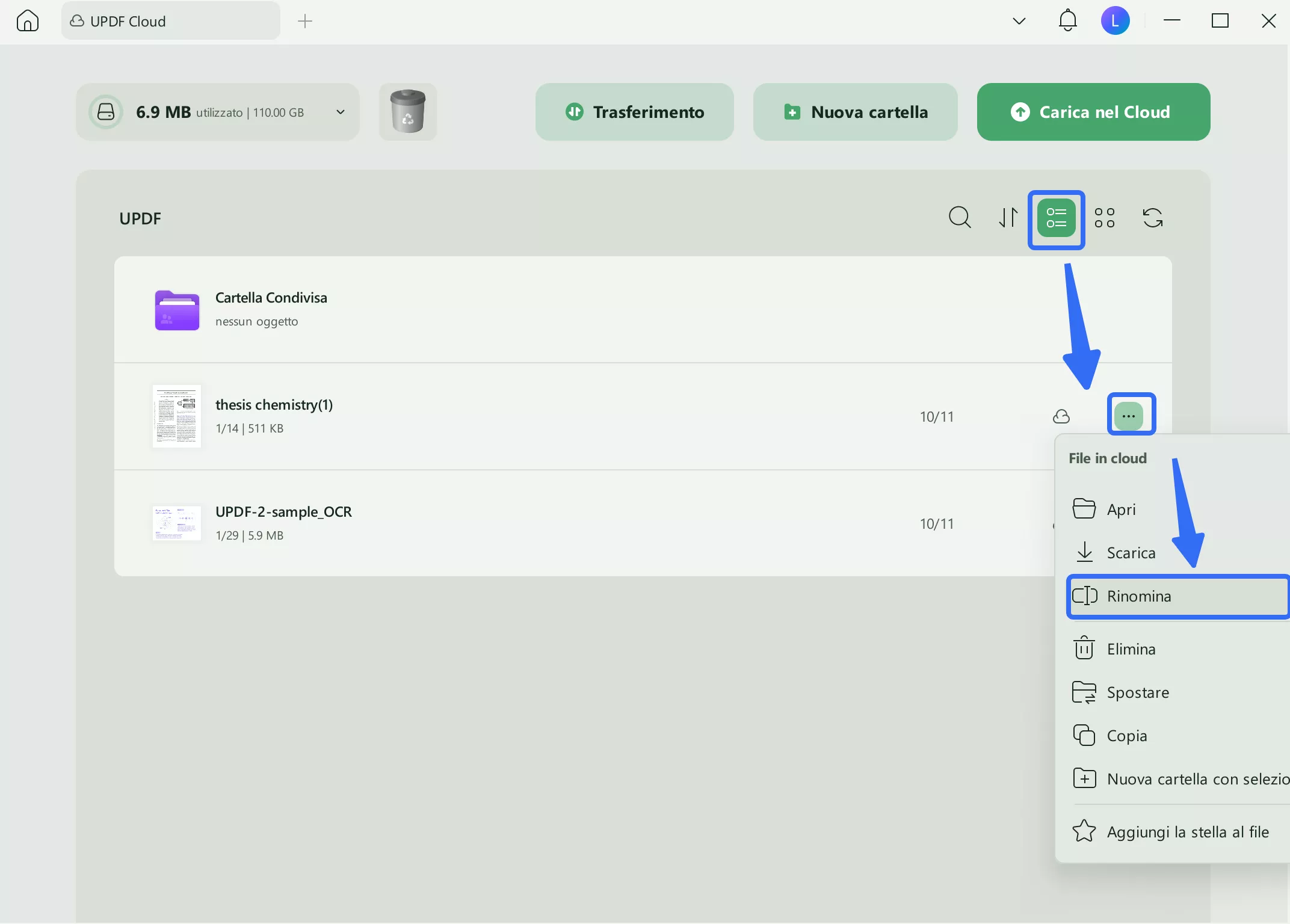This screenshot has width=1290, height=924.
Task: Click the Carica nel Cloud button
Action: [x=1093, y=112]
